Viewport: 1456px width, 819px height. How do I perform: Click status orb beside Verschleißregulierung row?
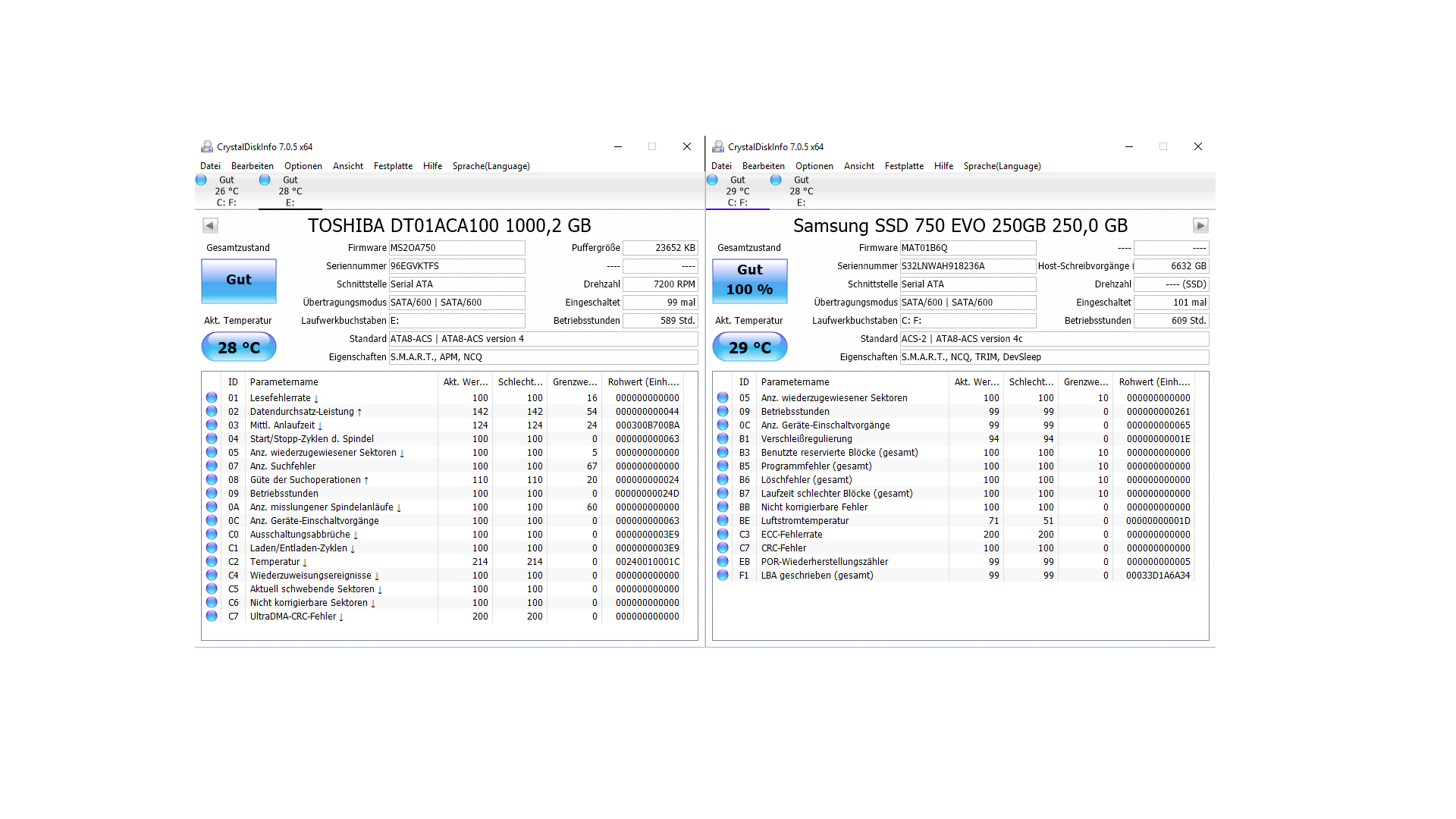(x=723, y=438)
